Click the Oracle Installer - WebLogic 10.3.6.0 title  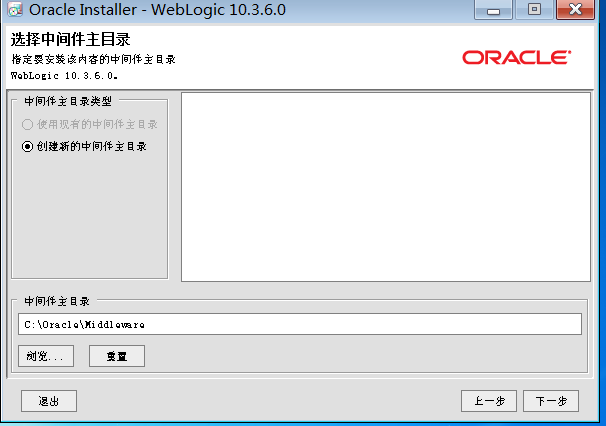[x=157, y=10]
